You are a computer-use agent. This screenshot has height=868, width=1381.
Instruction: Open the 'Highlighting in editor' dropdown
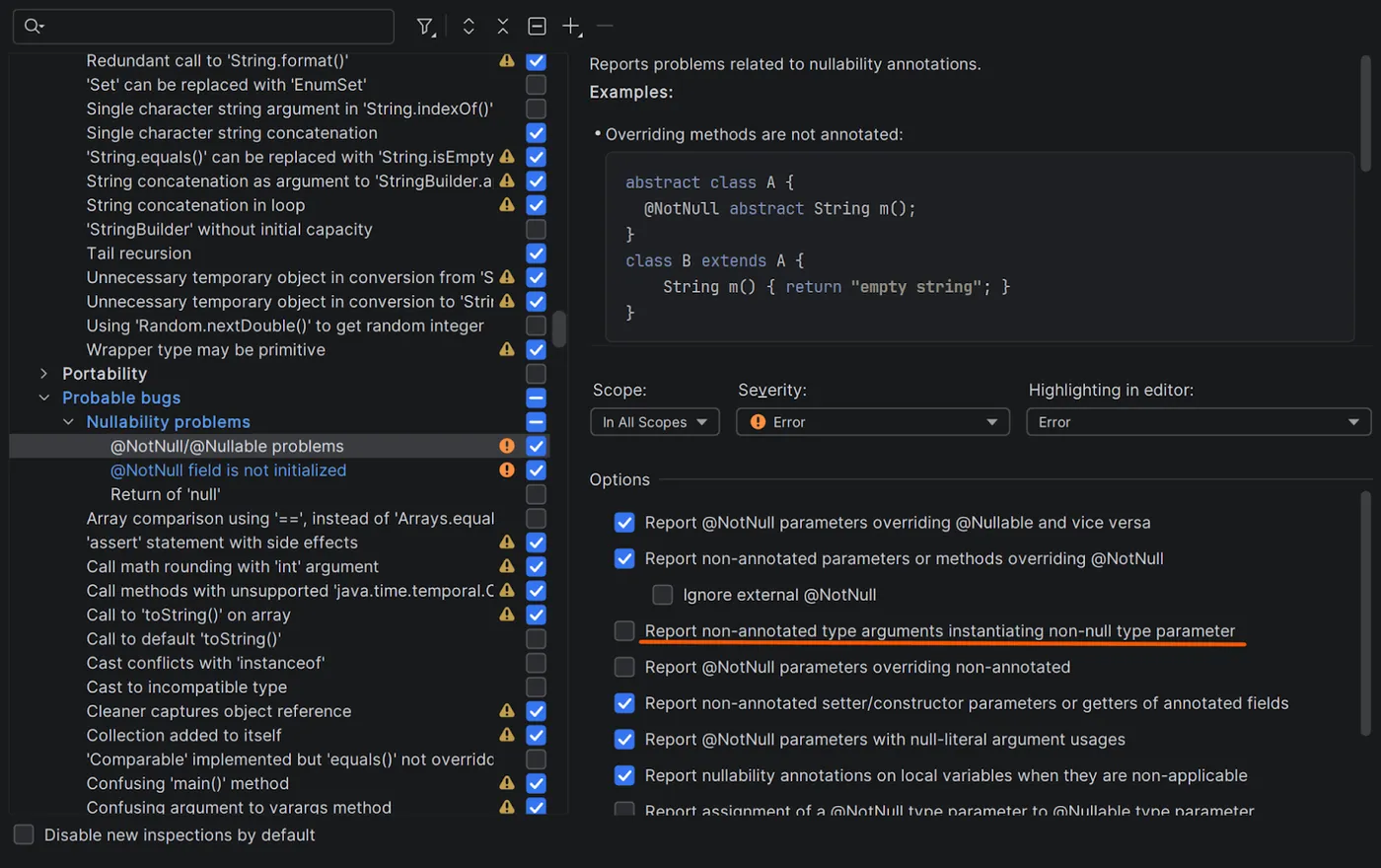[x=1198, y=422]
